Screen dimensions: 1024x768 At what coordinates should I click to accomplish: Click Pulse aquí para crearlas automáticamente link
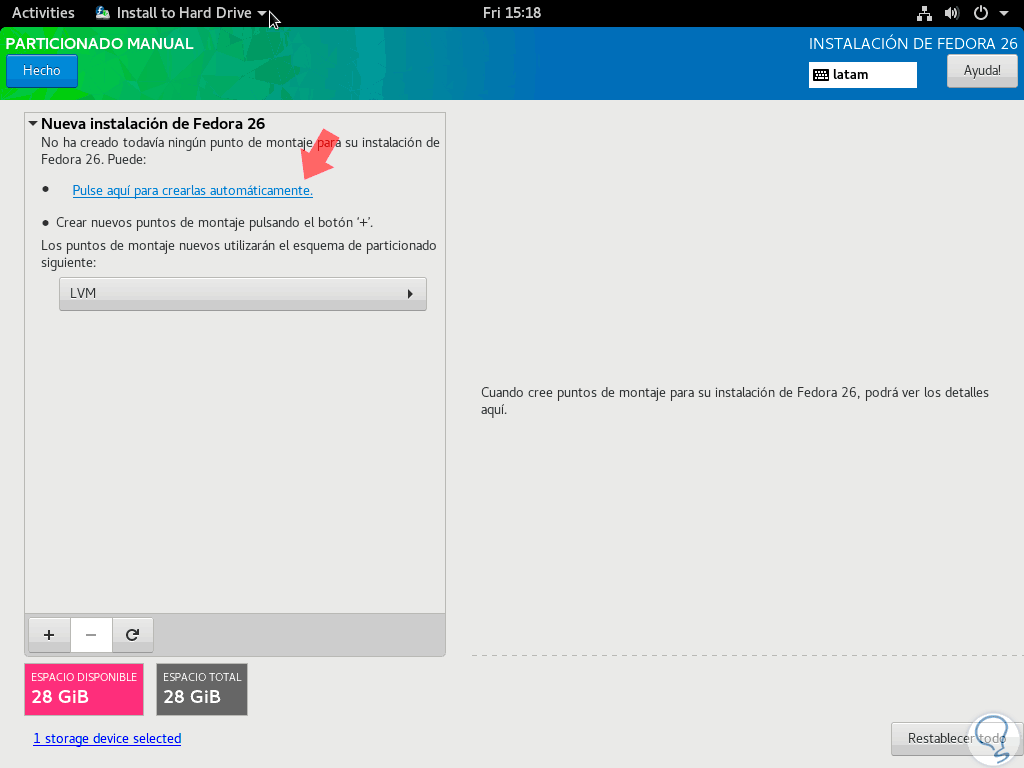pos(193,190)
